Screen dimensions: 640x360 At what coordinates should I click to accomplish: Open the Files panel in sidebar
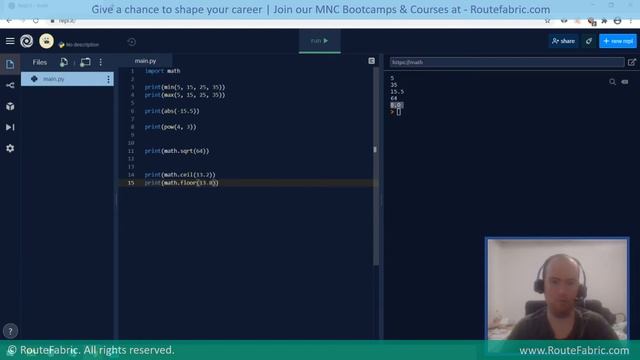click(x=10, y=64)
